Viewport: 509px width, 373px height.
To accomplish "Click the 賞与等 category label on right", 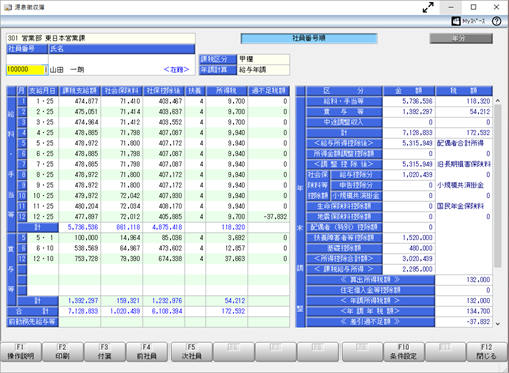I will coord(344,112).
